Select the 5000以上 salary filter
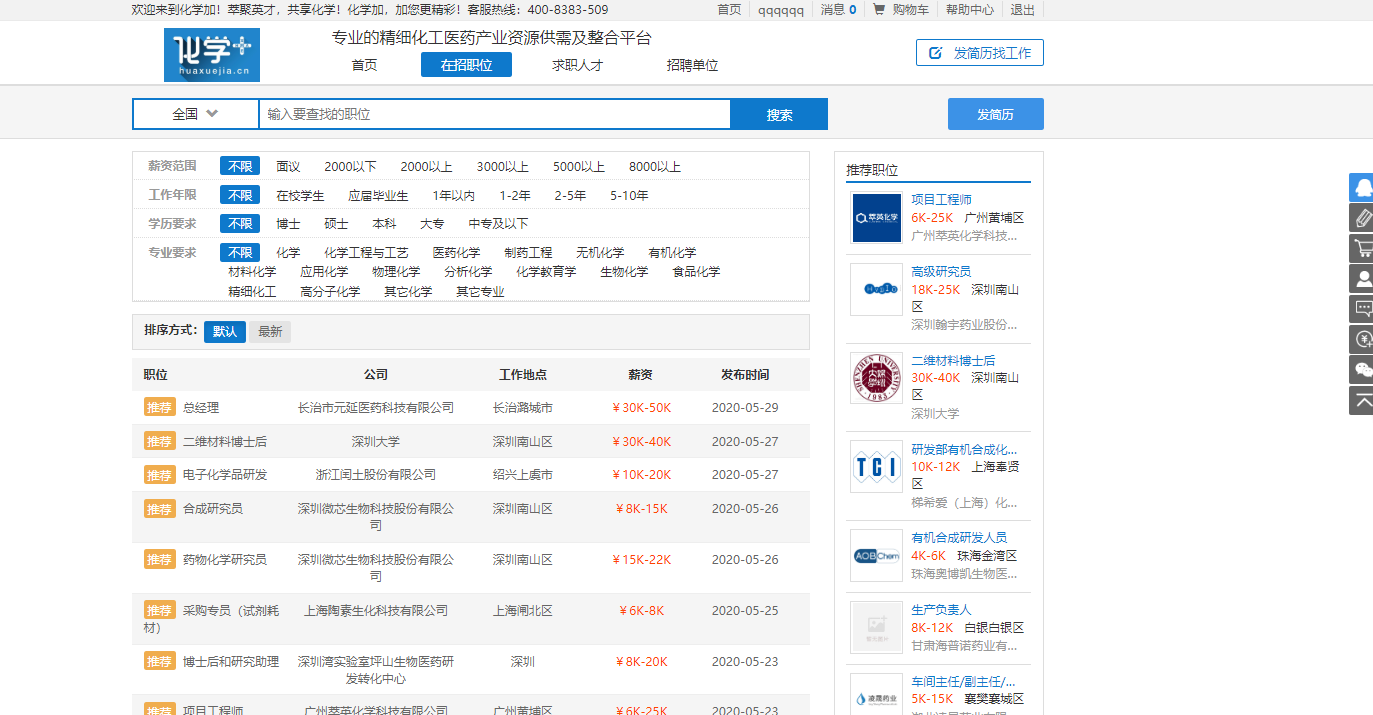Viewport: 1373px width, 715px height. (578, 167)
